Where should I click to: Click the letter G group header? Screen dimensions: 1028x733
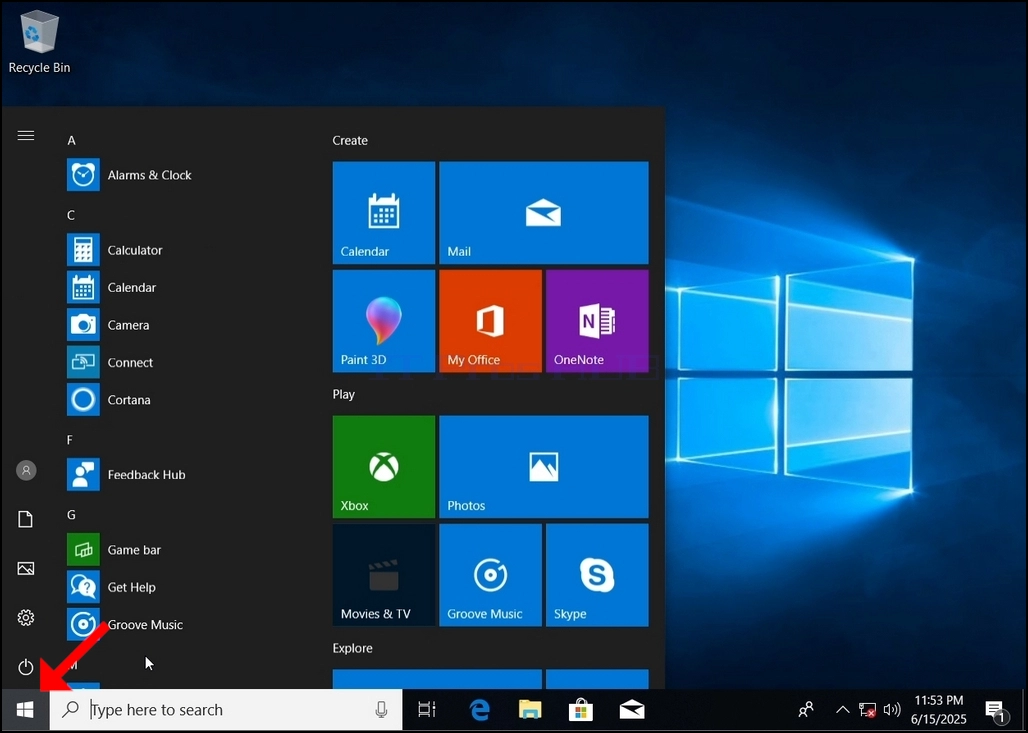71,515
